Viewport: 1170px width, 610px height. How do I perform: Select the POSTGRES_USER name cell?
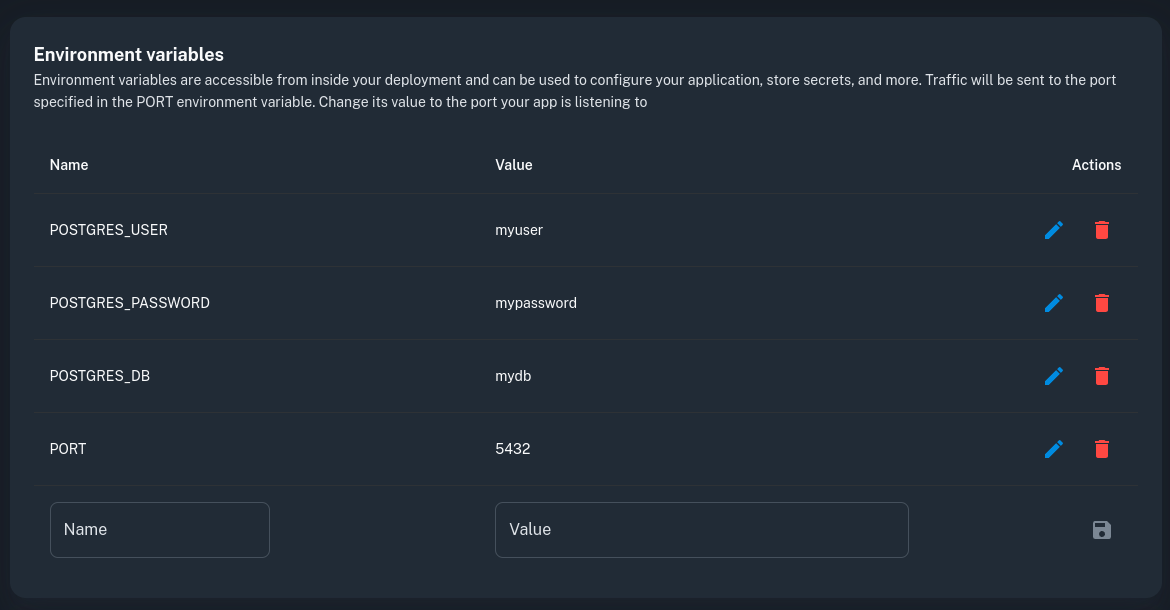click(109, 230)
